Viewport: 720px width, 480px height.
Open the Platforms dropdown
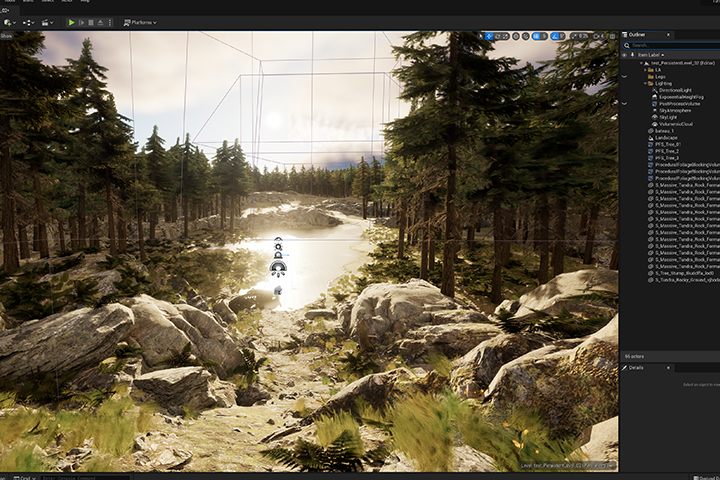pos(140,23)
